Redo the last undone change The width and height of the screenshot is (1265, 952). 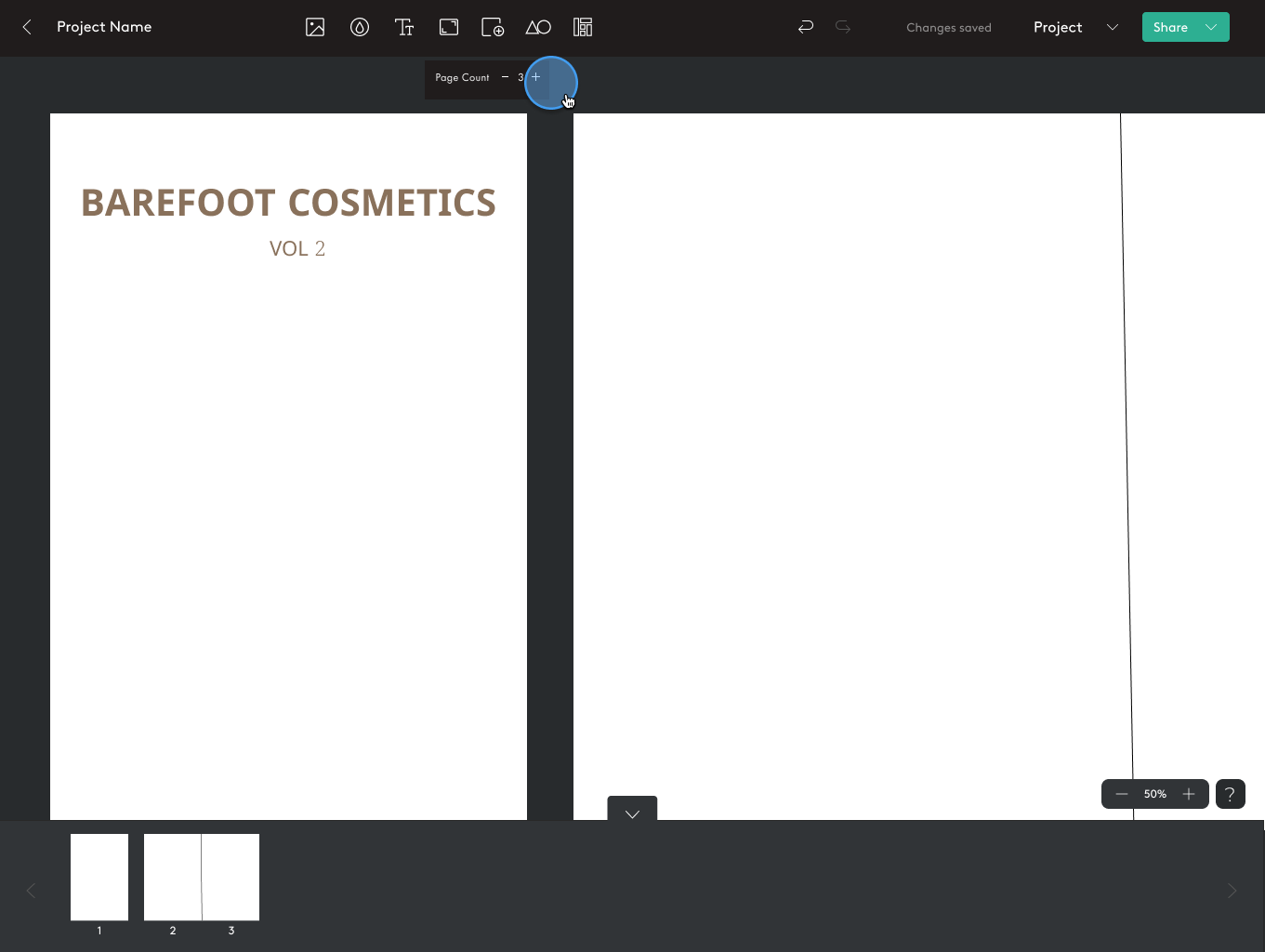coord(843,27)
